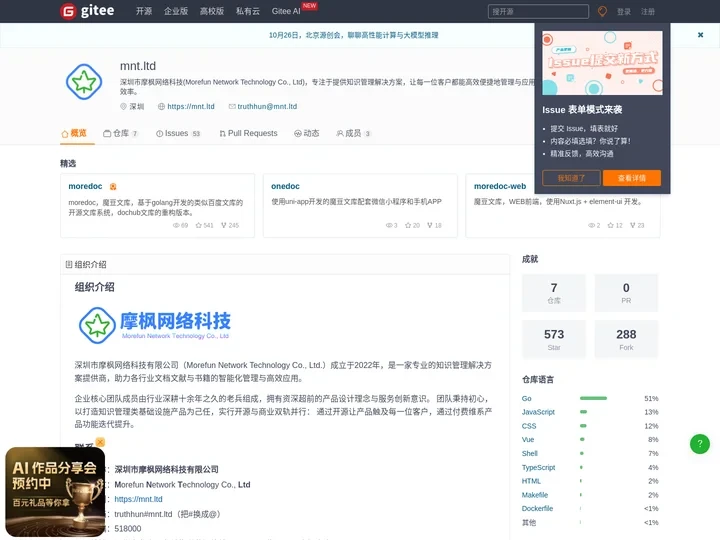The height and width of the screenshot is (540, 720).
Task: Open the 企业版 menu item
Action: coord(176,11)
